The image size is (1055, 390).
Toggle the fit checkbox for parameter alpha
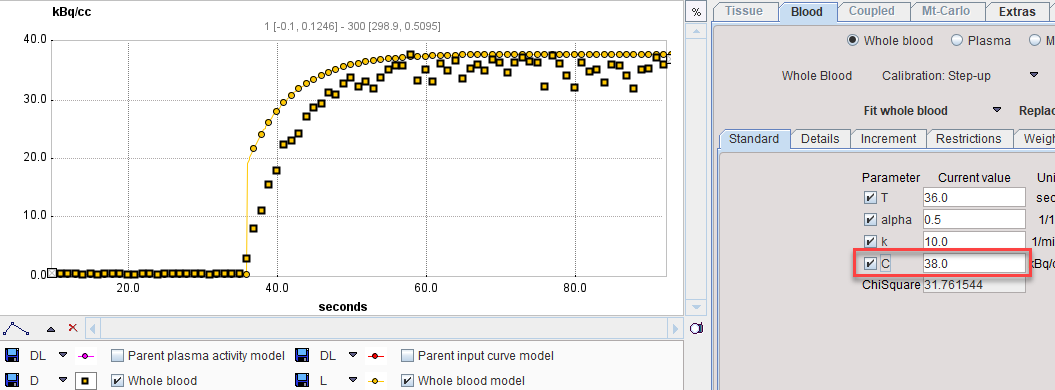click(870, 219)
